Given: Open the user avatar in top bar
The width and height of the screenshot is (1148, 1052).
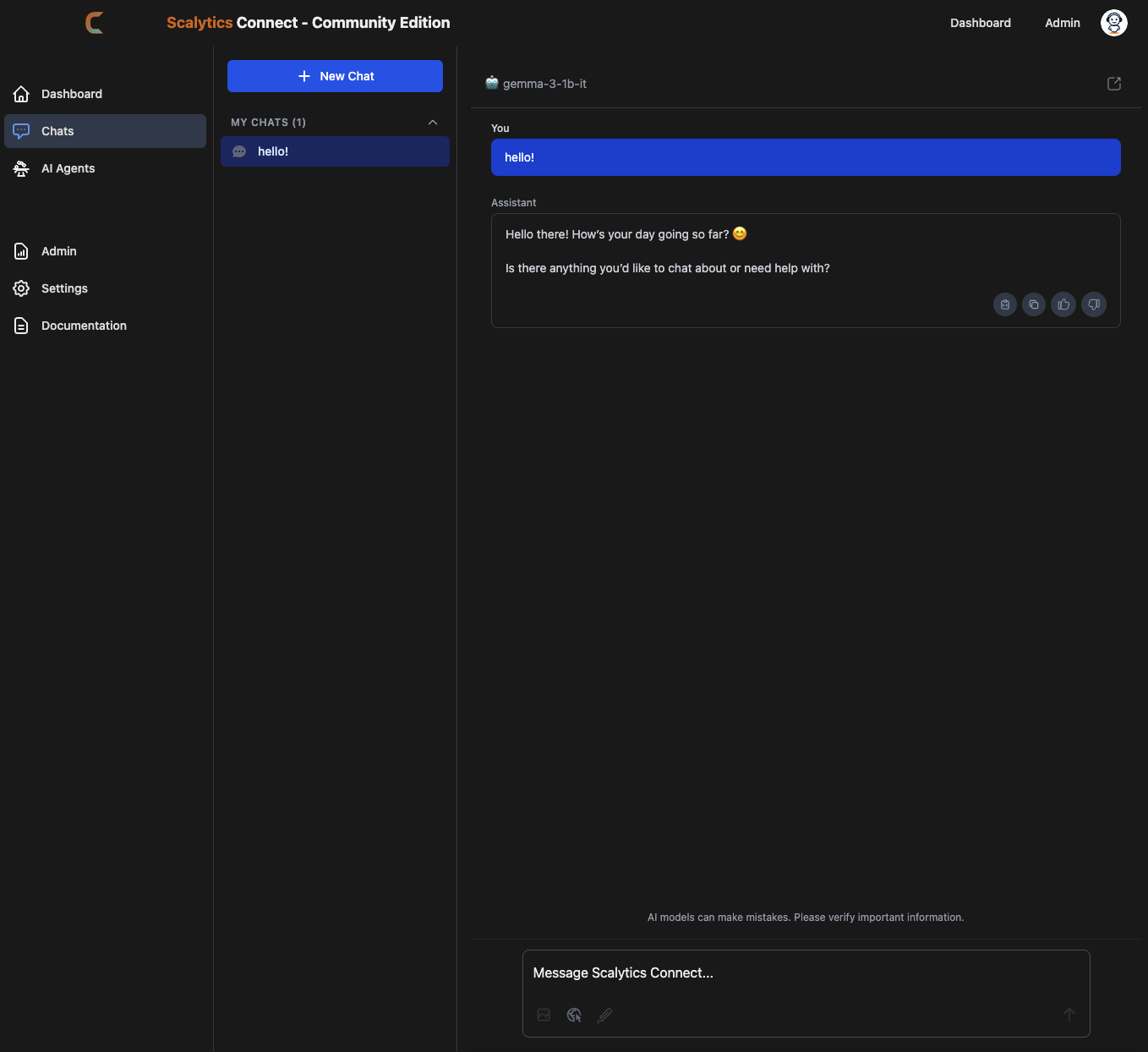Looking at the screenshot, I should (x=1113, y=23).
